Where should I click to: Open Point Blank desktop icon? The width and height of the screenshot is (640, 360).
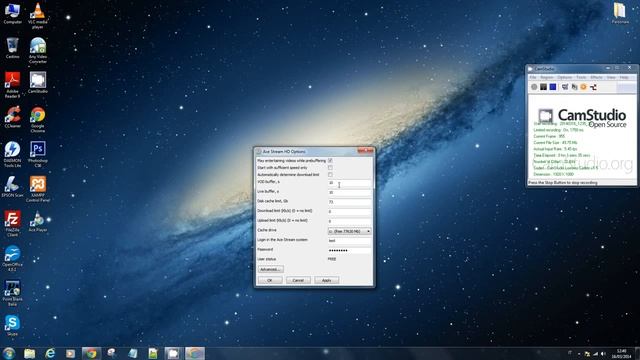click(x=12, y=293)
